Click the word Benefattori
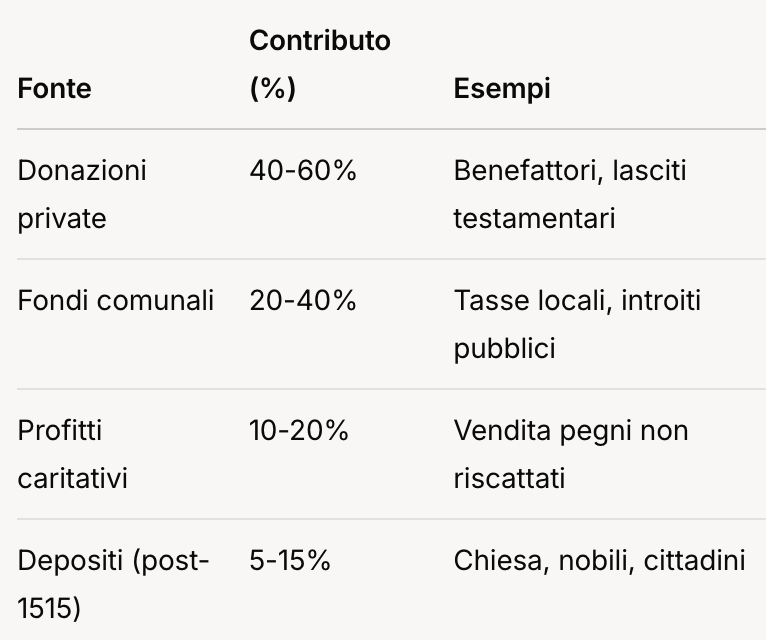This screenshot has width=766, height=640. [x=520, y=170]
